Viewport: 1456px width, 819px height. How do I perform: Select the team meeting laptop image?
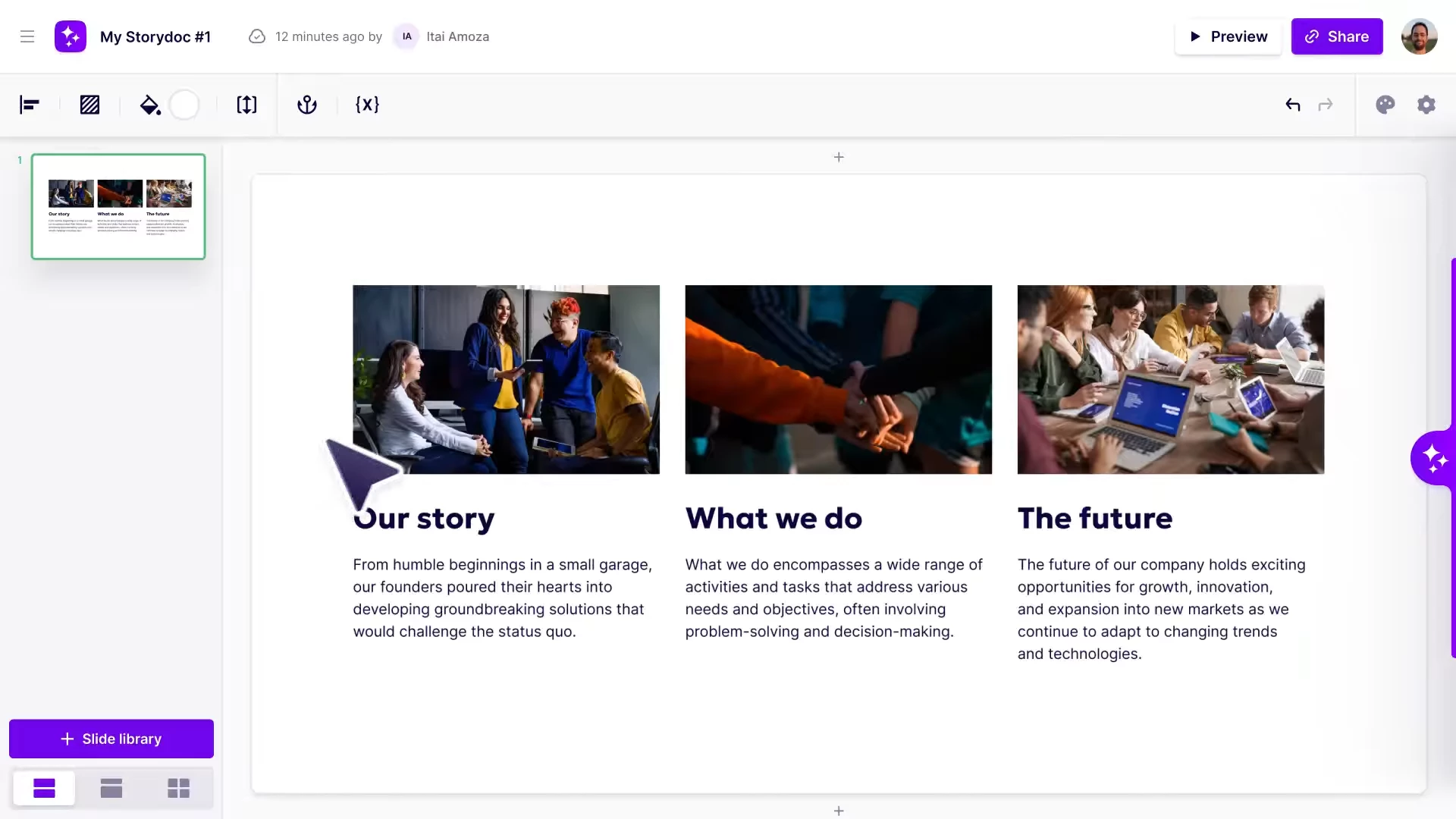(x=1171, y=379)
